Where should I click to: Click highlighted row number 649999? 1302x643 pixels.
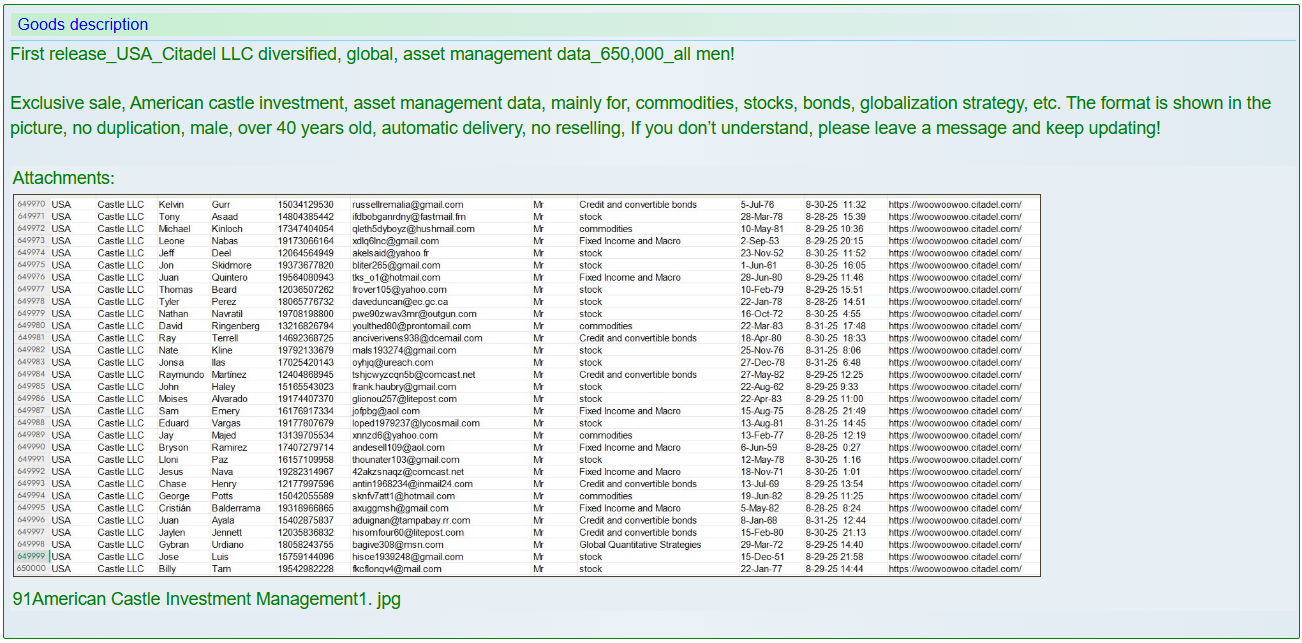tap(31, 557)
